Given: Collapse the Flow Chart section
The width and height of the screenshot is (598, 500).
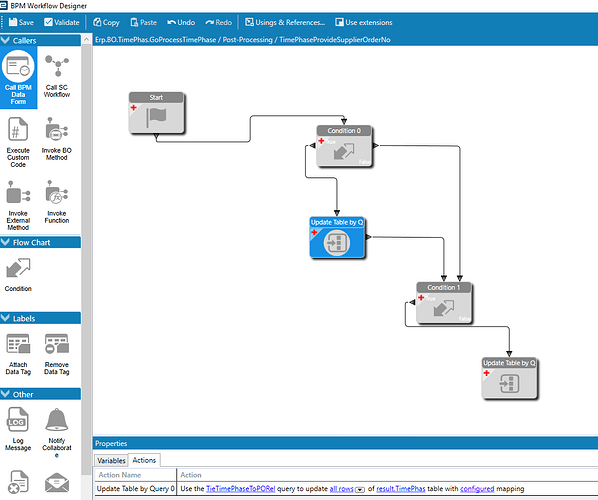Looking at the screenshot, I should (5, 242).
